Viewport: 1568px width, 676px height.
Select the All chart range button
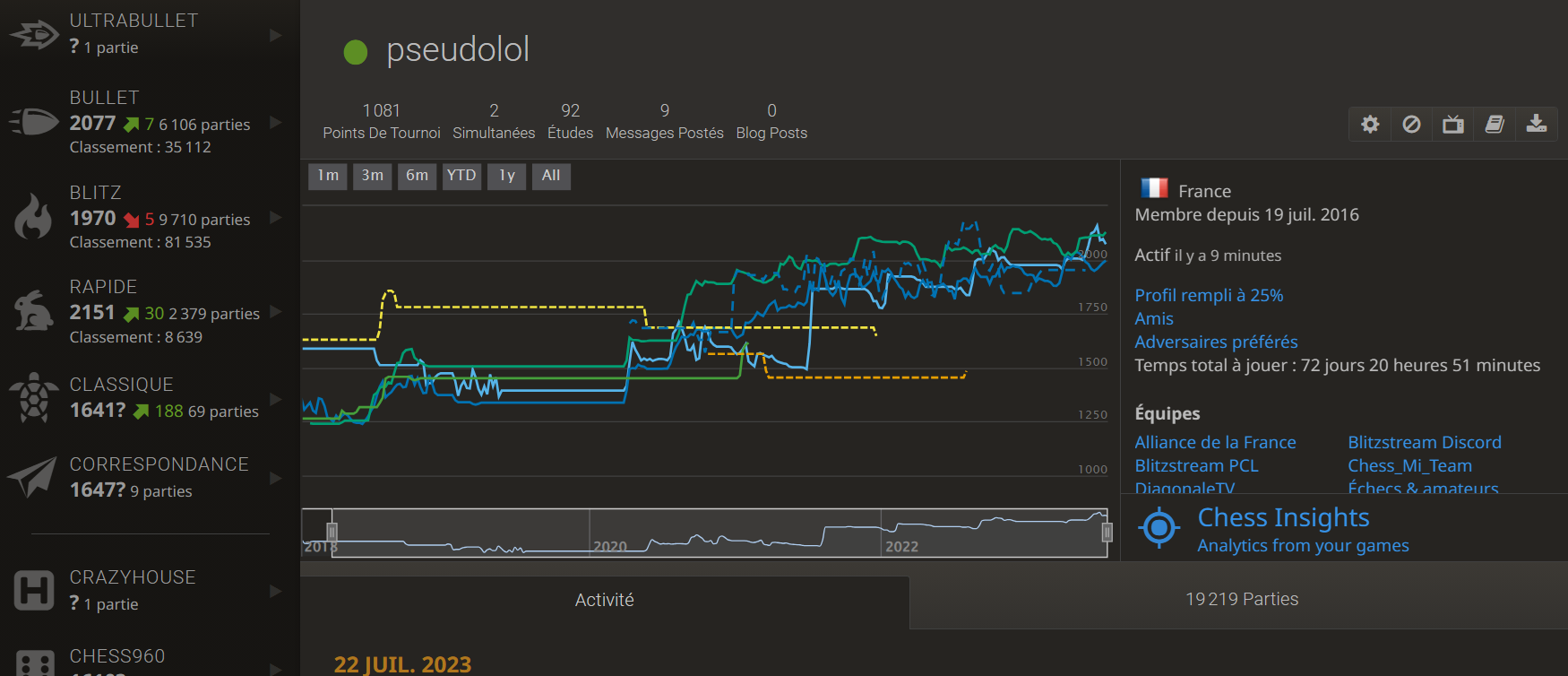551,176
